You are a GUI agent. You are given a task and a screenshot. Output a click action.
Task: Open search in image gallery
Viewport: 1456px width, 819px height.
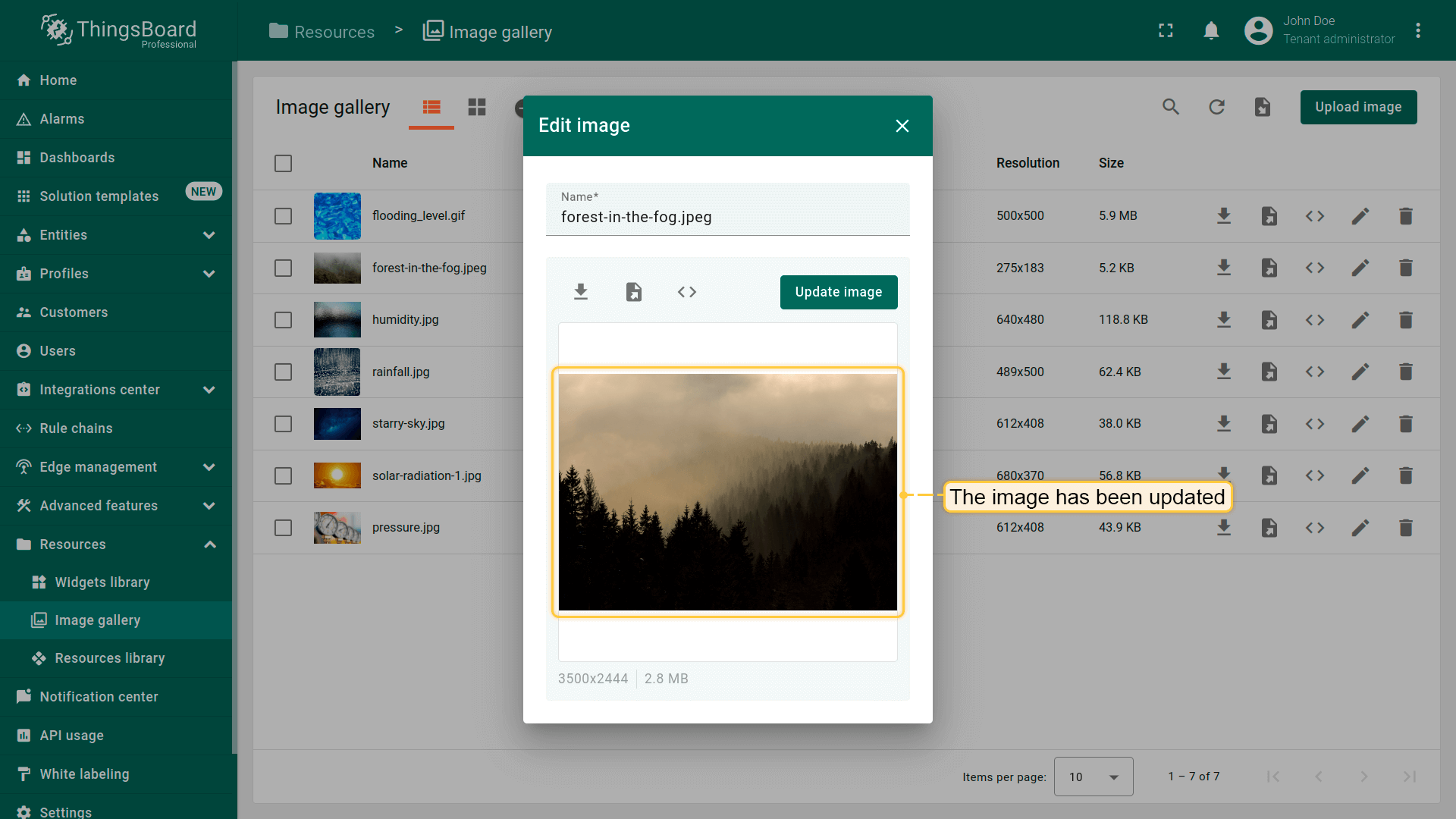point(1171,107)
